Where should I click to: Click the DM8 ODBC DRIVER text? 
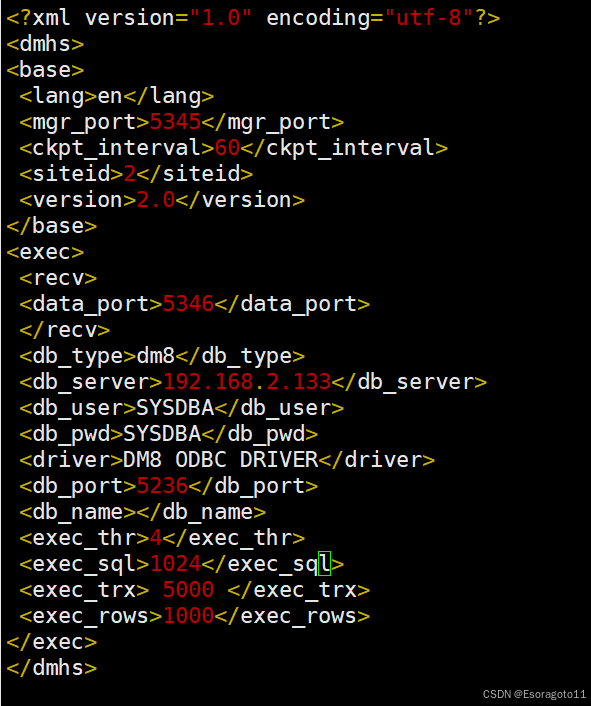coord(221,460)
